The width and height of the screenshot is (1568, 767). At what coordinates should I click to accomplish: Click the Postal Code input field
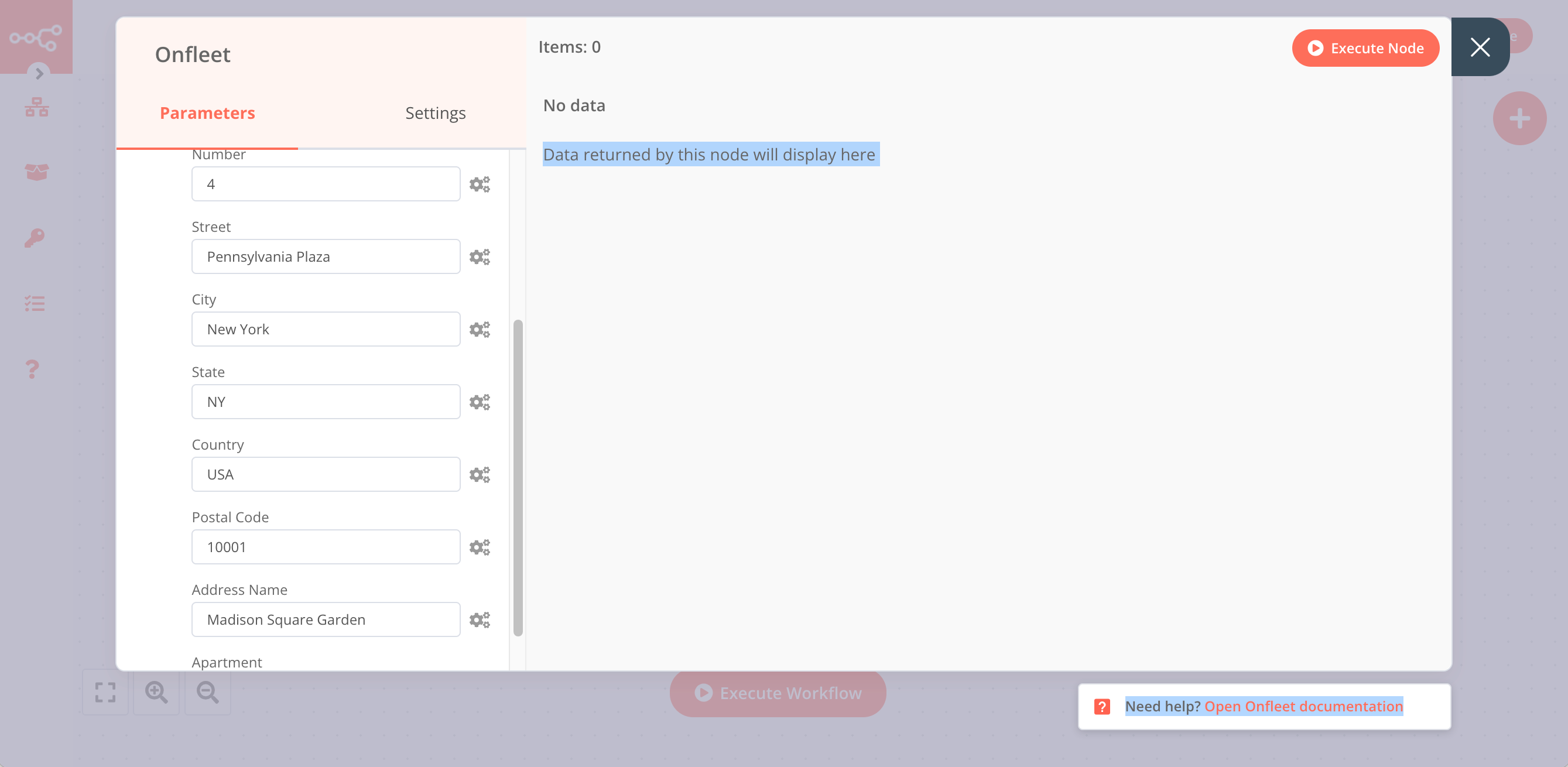point(326,547)
